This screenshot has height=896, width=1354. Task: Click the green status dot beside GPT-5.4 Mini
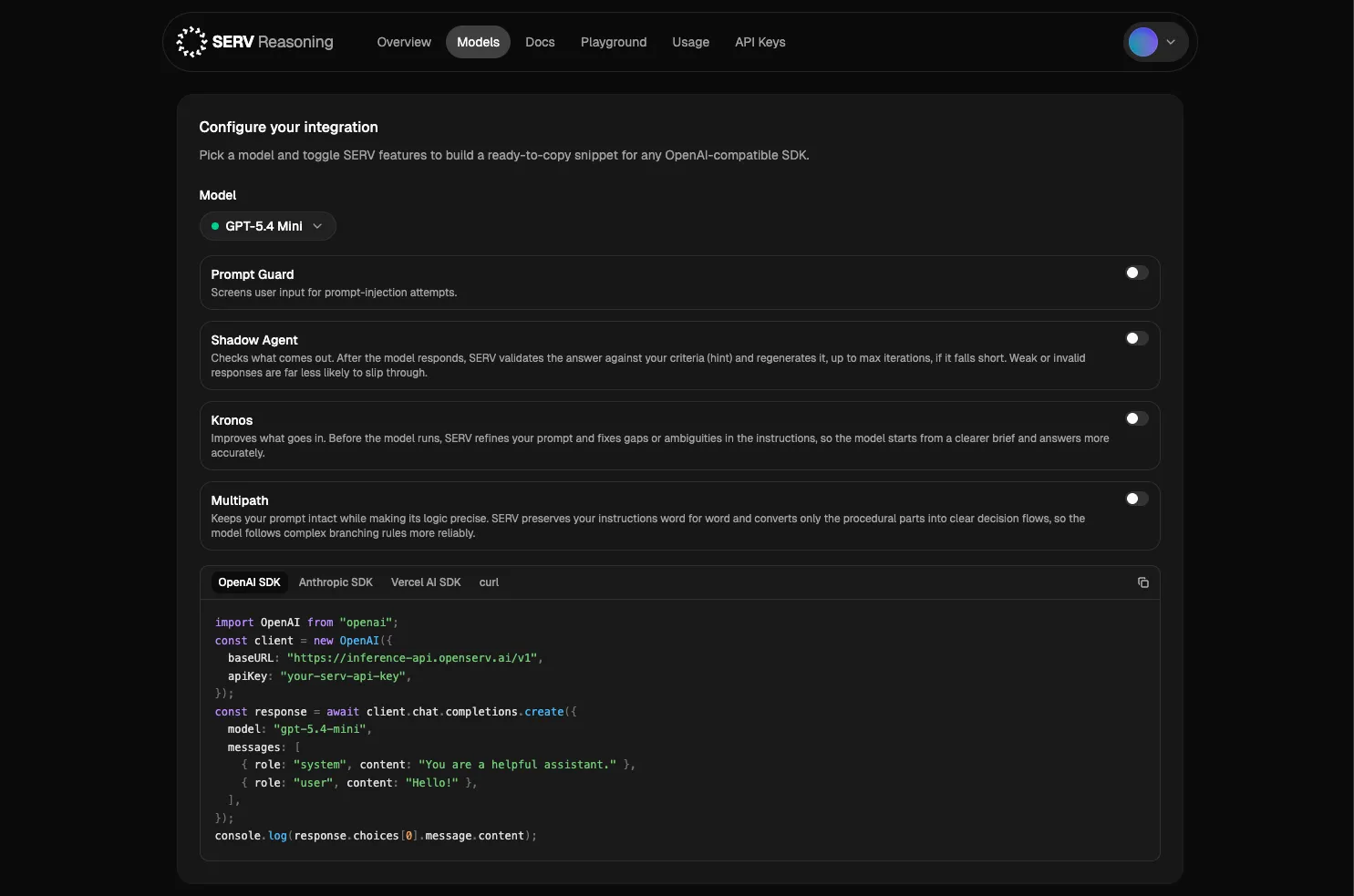[215, 226]
